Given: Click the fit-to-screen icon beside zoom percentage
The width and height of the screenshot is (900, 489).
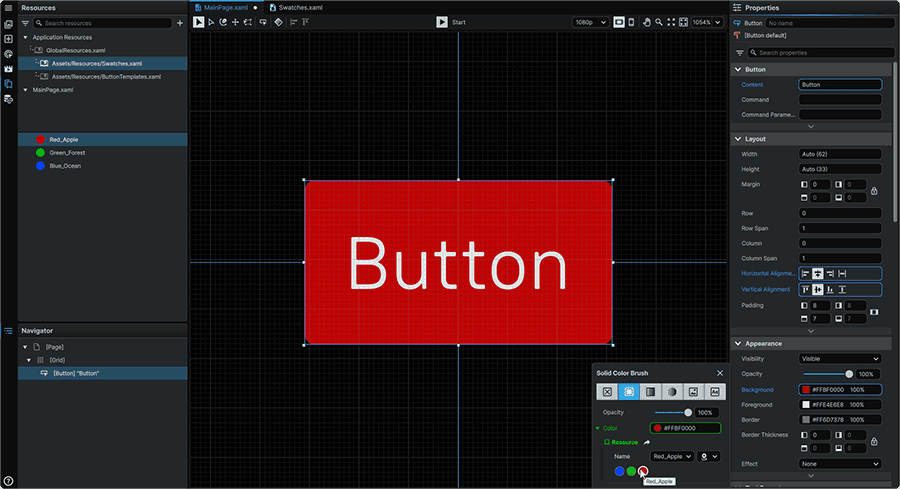Looking at the screenshot, I should (683, 22).
